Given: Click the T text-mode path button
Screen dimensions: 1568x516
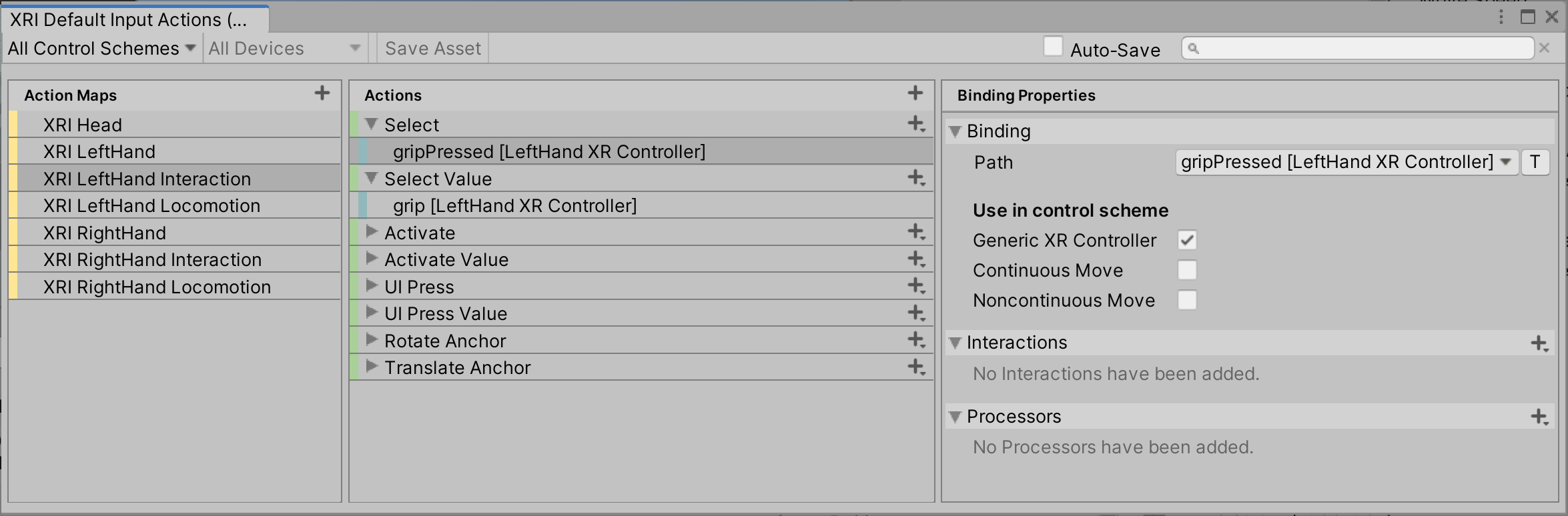Looking at the screenshot, I should point(1535,162).
